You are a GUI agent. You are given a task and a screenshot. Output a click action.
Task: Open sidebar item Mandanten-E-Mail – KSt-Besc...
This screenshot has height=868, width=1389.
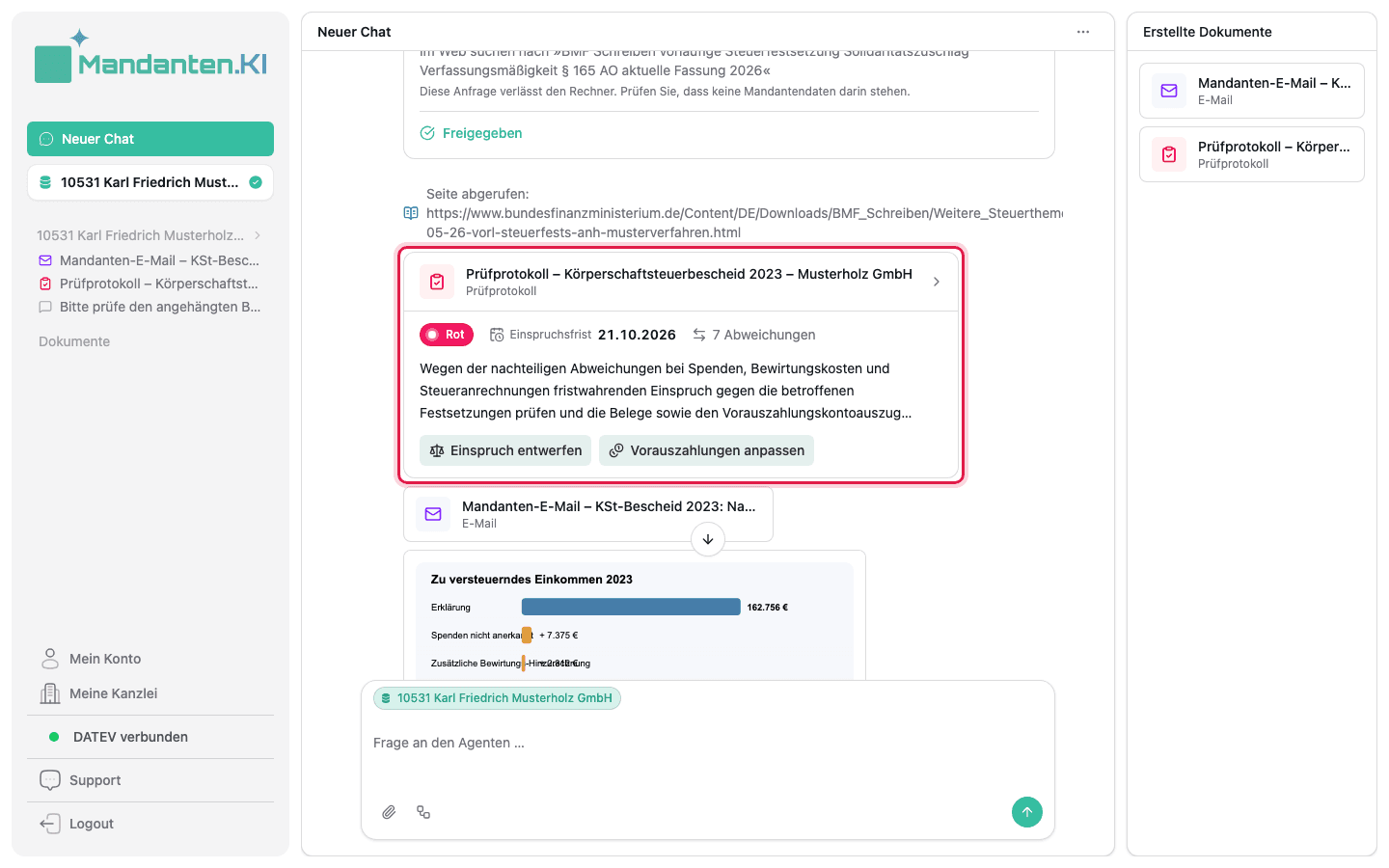tap(150, 260)
